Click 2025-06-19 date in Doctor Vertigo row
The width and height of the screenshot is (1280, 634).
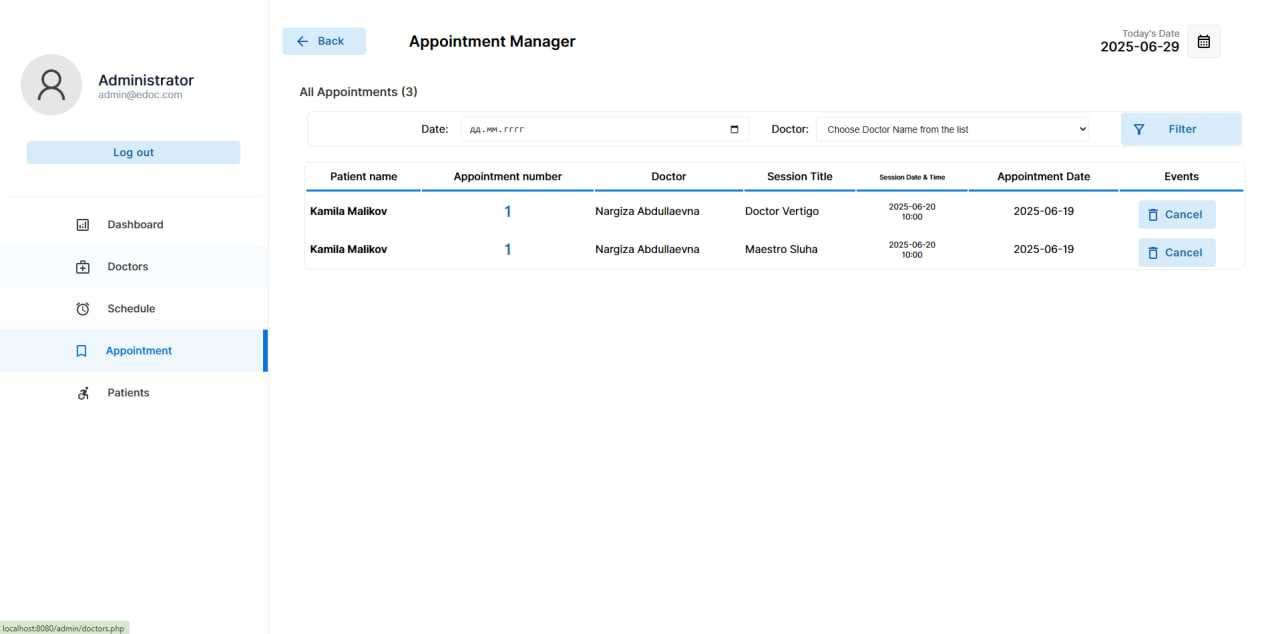1044,211
